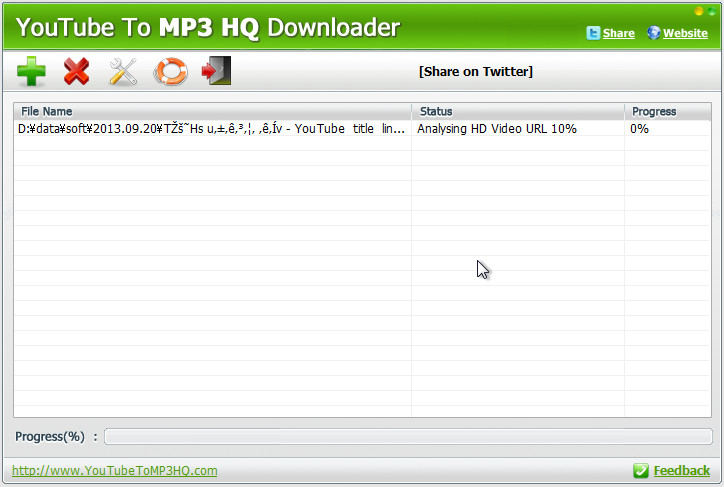Open the Share link in the header

[x=618, y=33]
